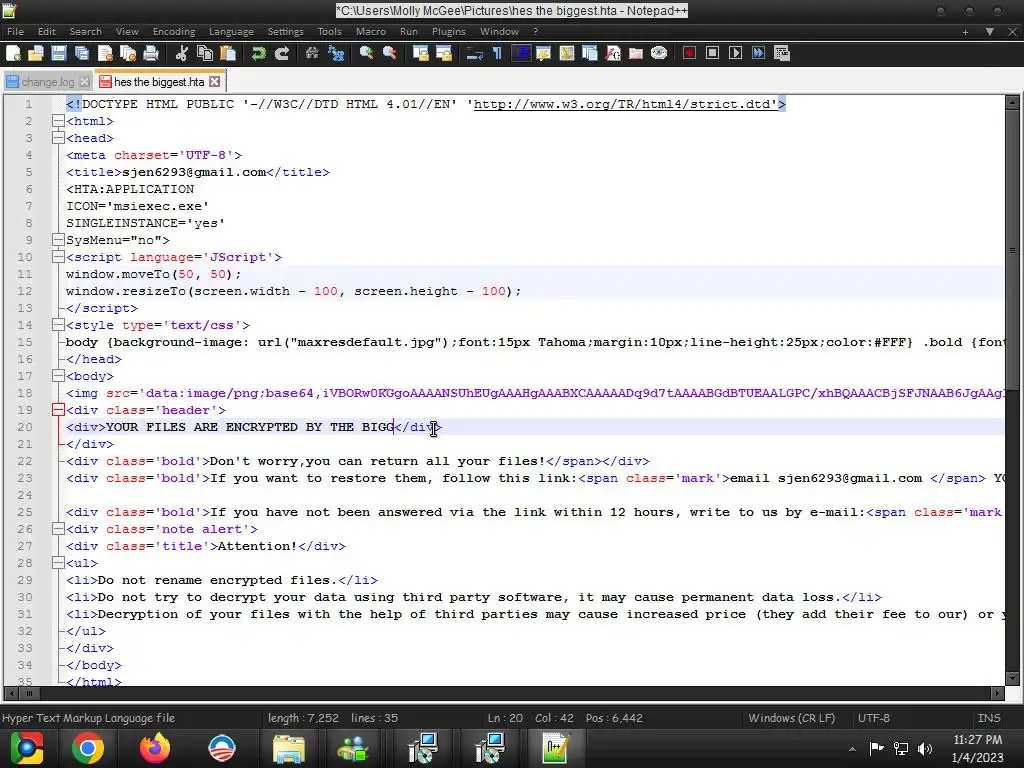
Task: Toggle Show All Characters pilcrow icon
Action: point(497,54)
